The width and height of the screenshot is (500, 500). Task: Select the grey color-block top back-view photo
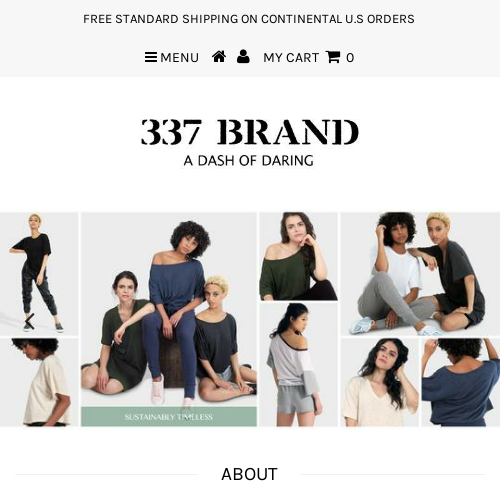[x=299, y=365]
